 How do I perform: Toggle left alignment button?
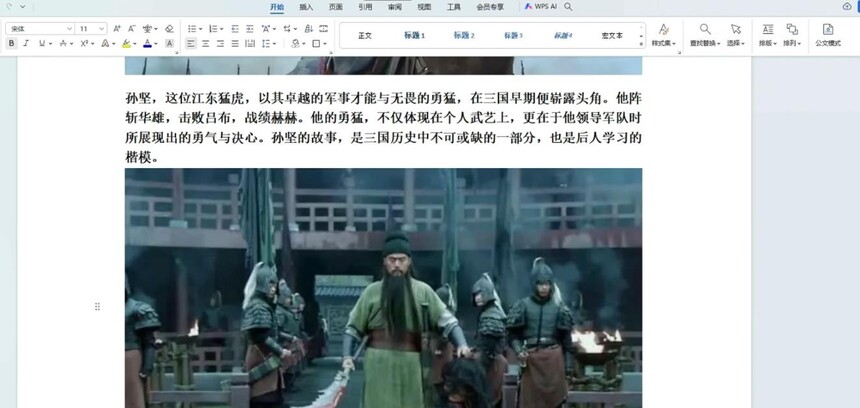pyautogui.click(x=190, y=43)
